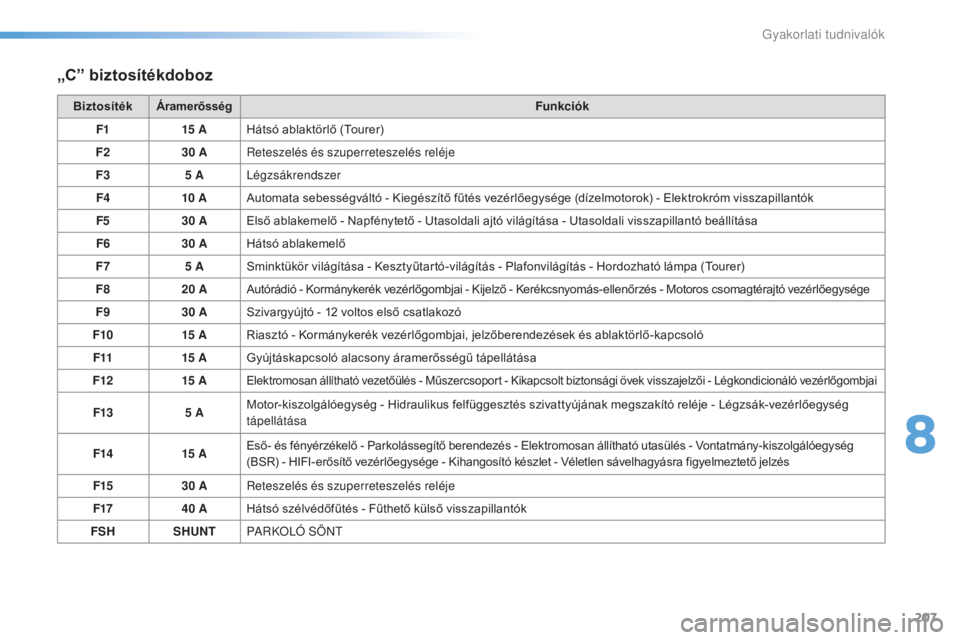Select the F4 fuse row label
Screen dimensions: 960x640
click(102, 198)
